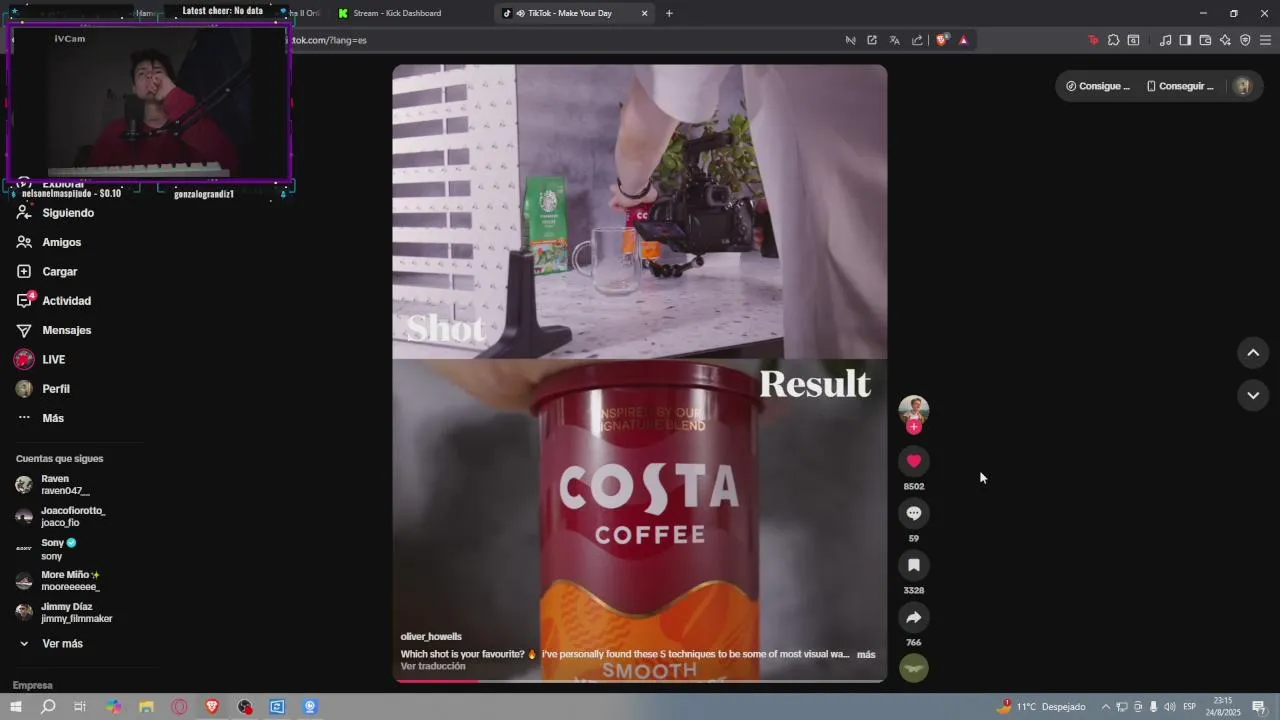The width and height of the screenshot is (1280, 720).
Task: Open browser extensions puzzle icon
Action: coord(1113,40)
